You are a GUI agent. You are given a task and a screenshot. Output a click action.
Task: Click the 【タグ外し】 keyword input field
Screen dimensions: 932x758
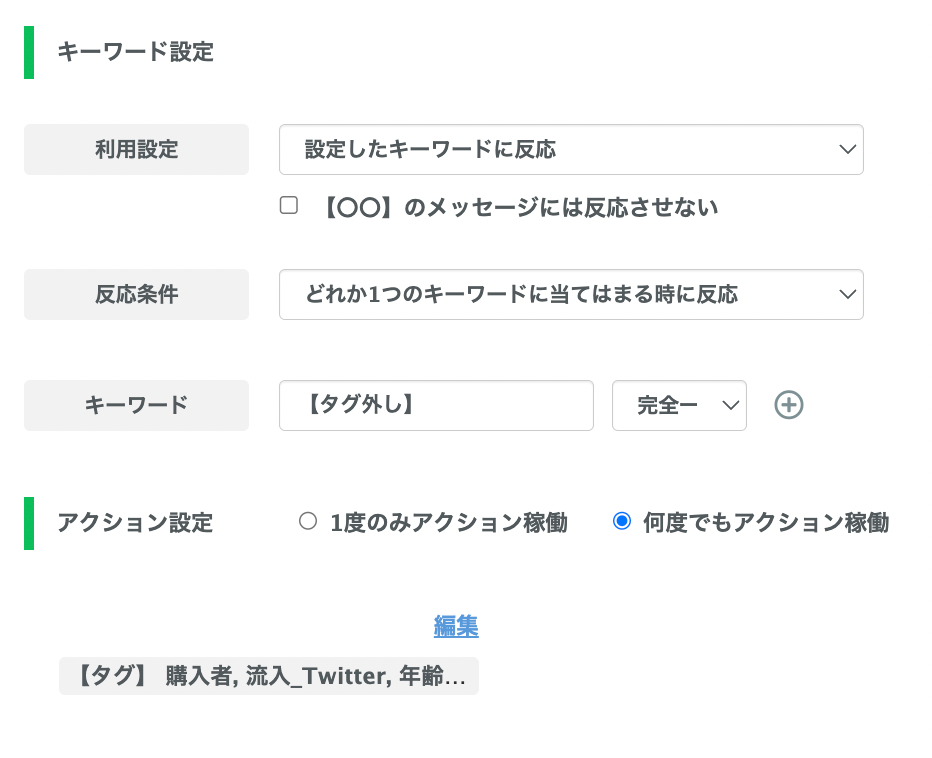[x=436, y=405]
